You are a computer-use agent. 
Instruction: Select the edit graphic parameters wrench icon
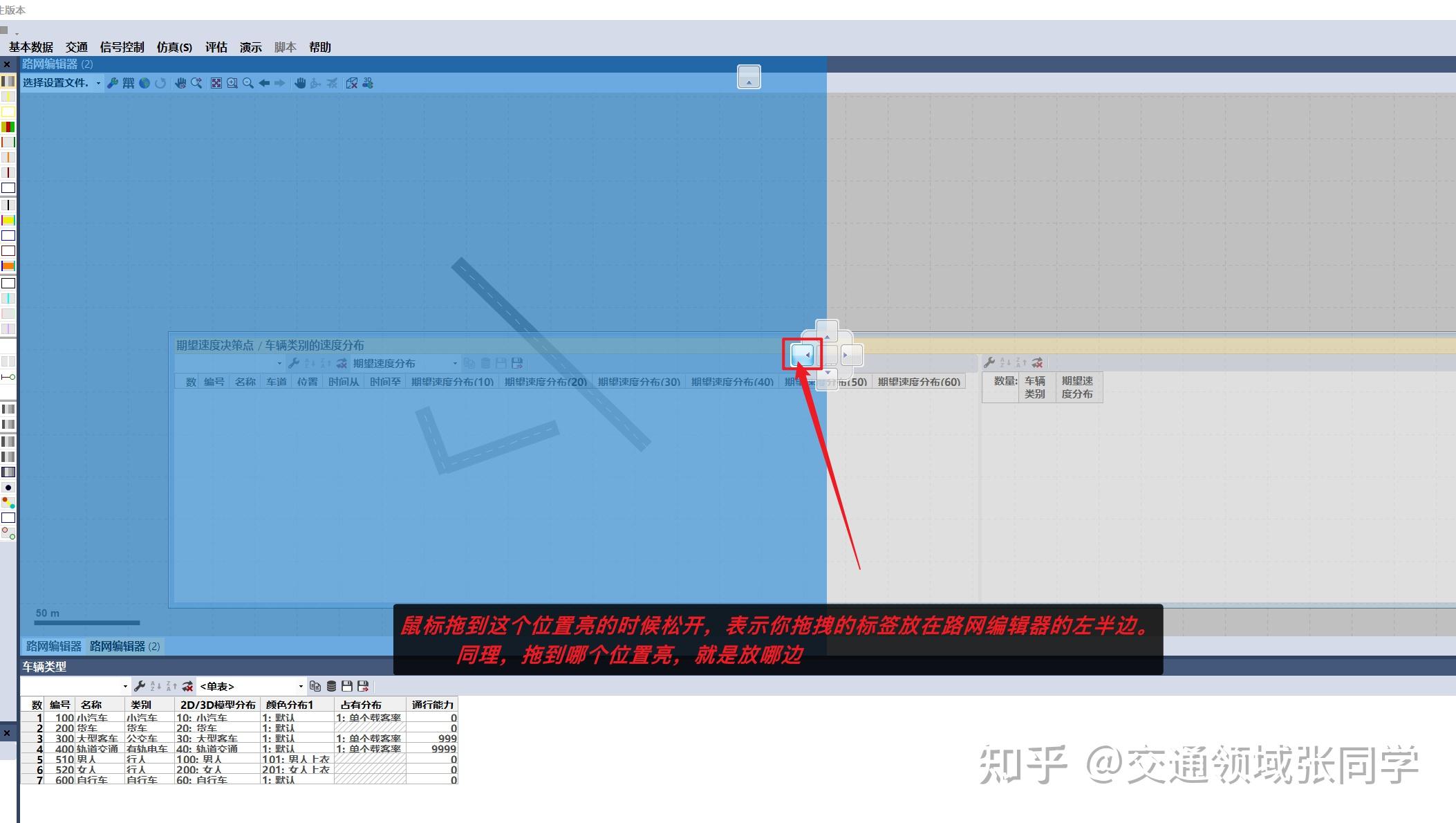113,82
